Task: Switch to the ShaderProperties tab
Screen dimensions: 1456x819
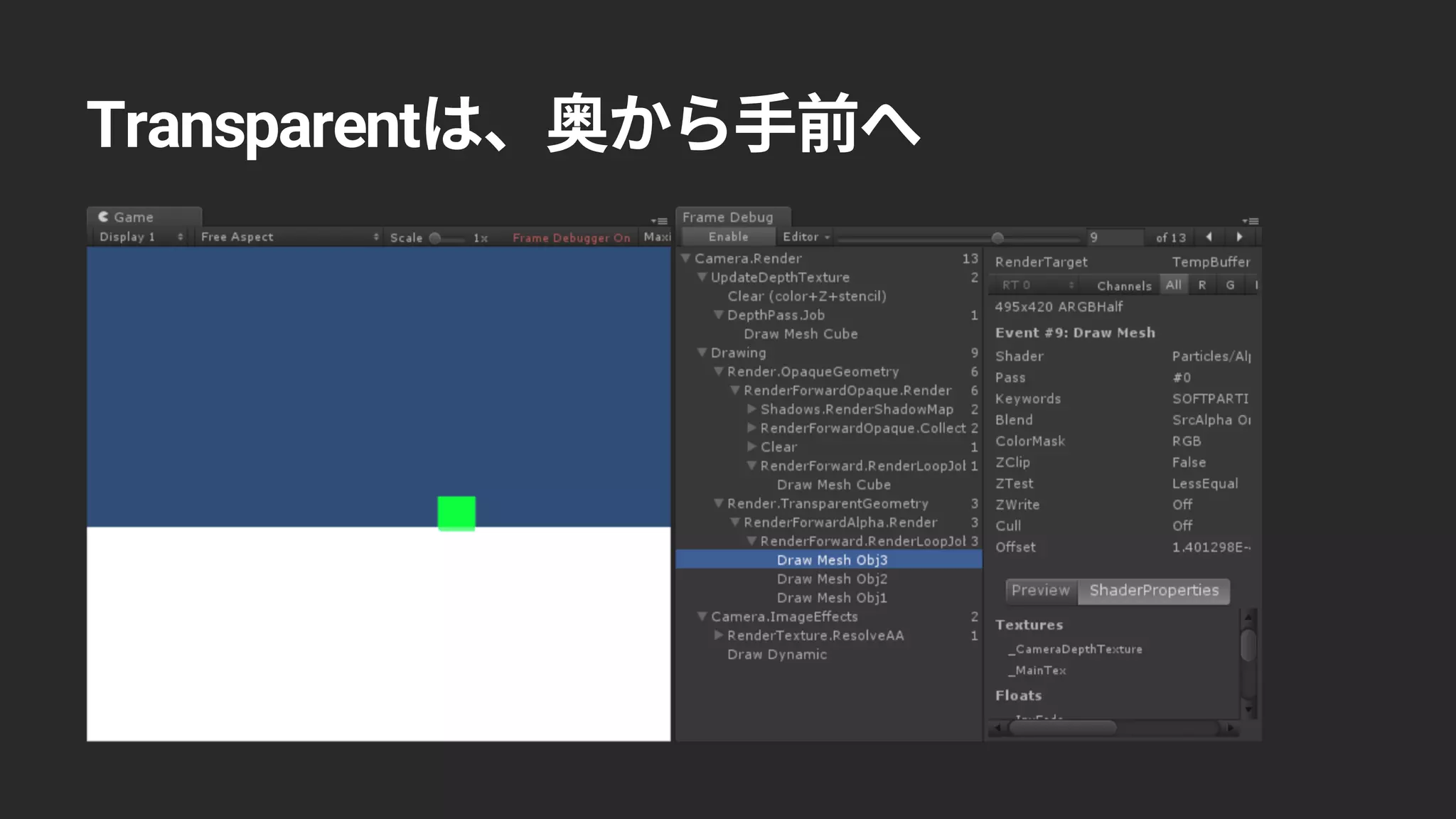Action: coord(1153,591)
